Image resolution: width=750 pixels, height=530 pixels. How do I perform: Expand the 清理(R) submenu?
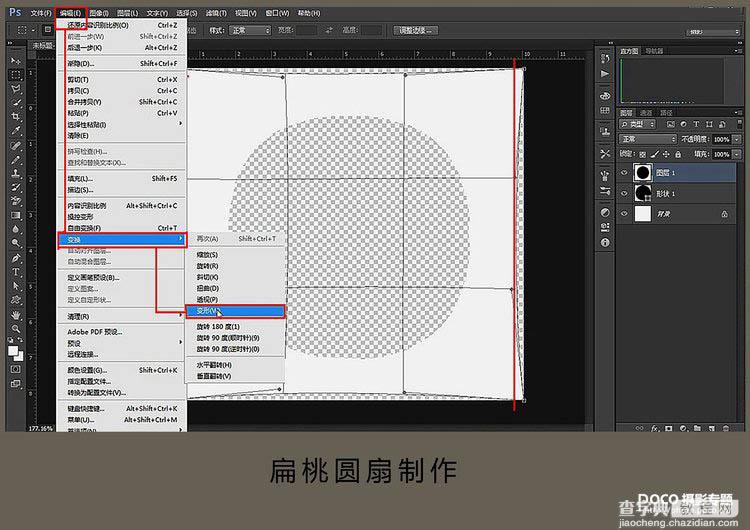(122, 316)
